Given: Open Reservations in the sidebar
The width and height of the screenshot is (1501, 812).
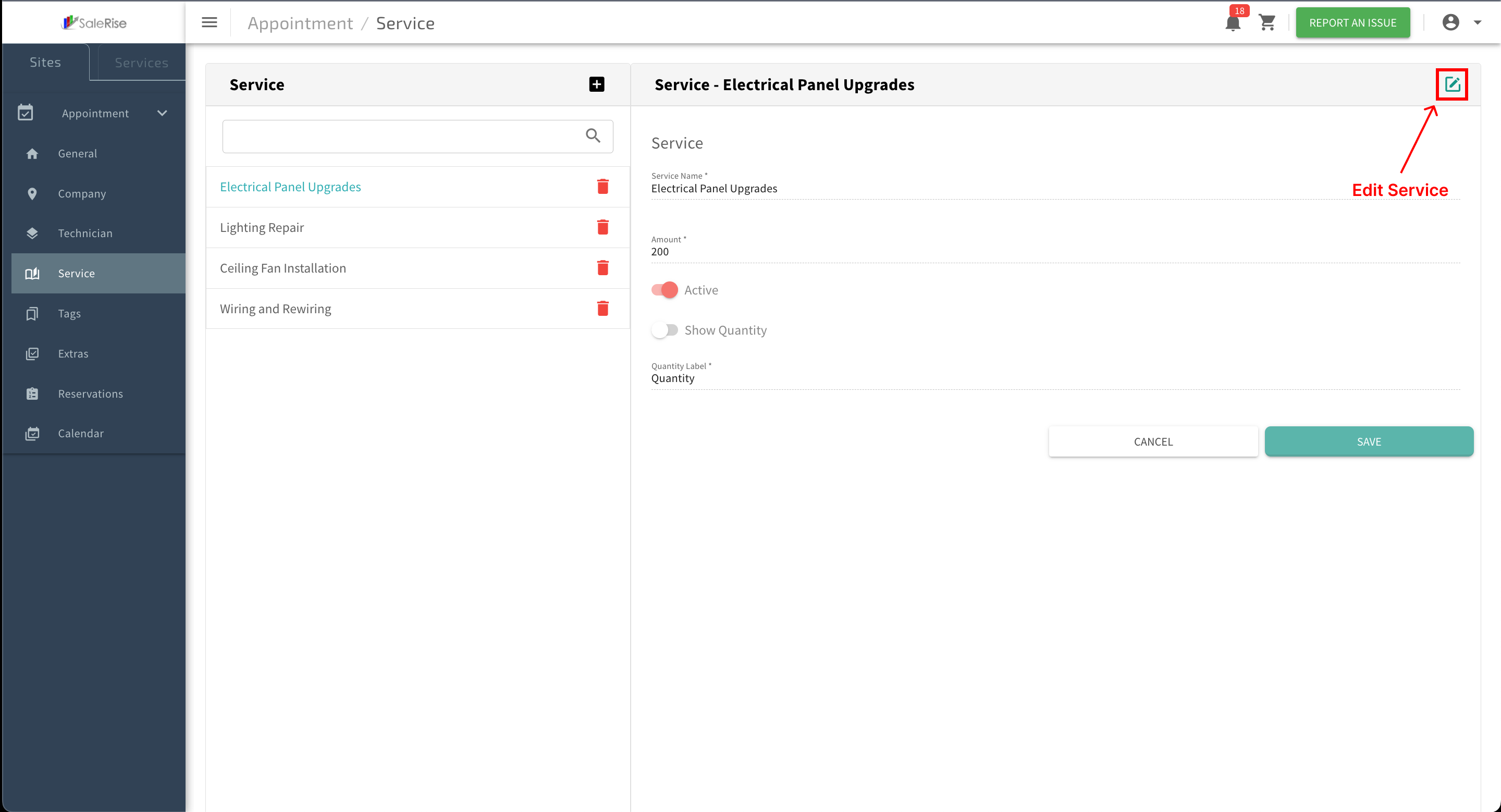Looking at the screenshot, I should (x=90, y=394).
